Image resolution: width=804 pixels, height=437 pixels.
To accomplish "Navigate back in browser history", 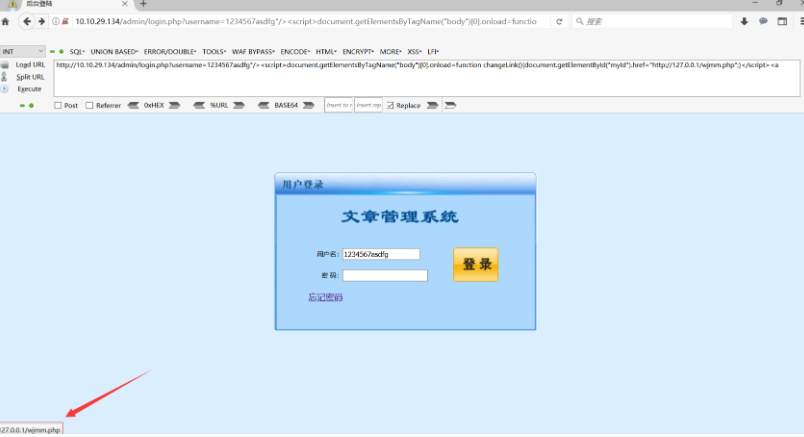I will pyautogui.click(x=27, y=22).
